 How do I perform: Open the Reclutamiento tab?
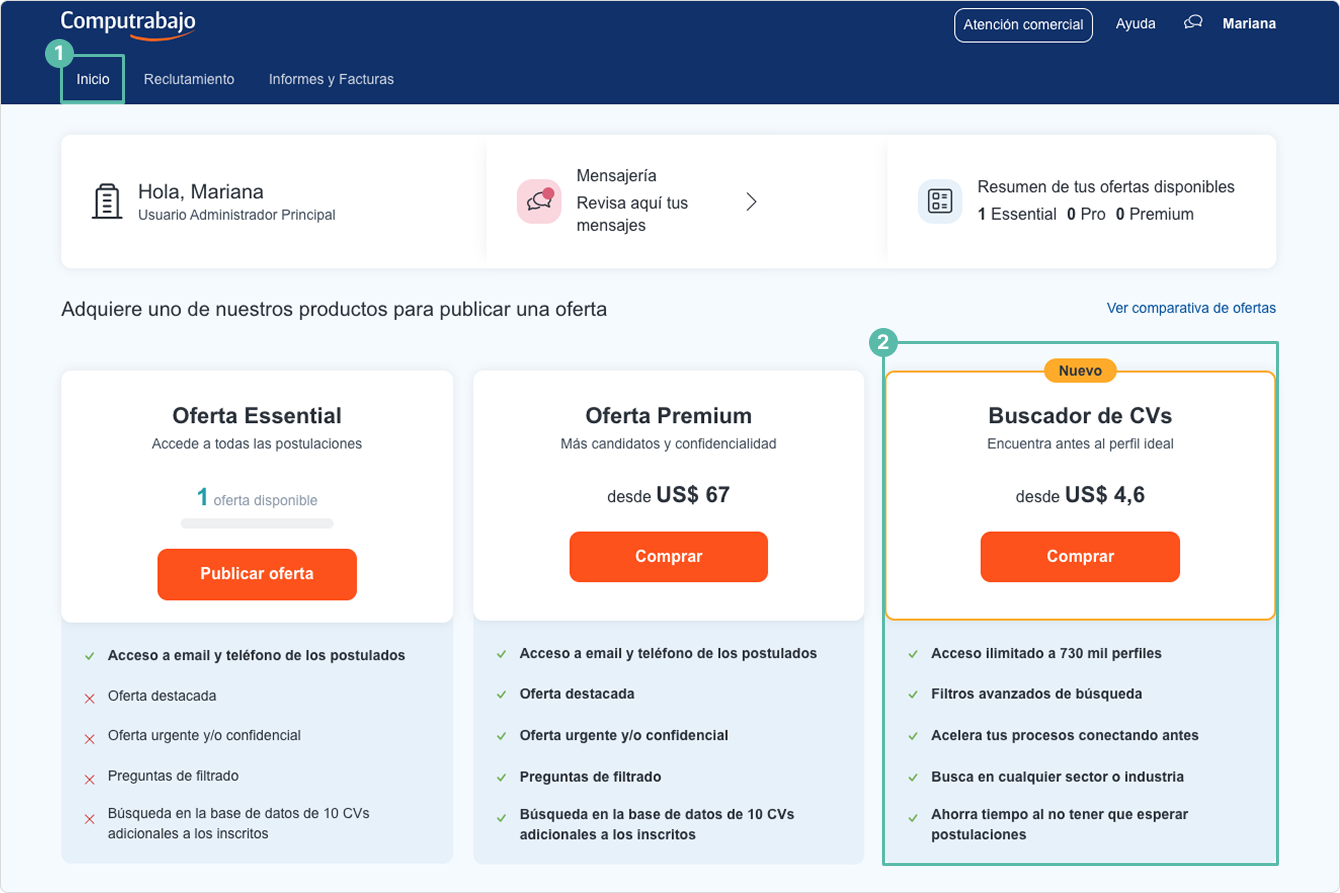pyautogui.click(x=189, y=79)
